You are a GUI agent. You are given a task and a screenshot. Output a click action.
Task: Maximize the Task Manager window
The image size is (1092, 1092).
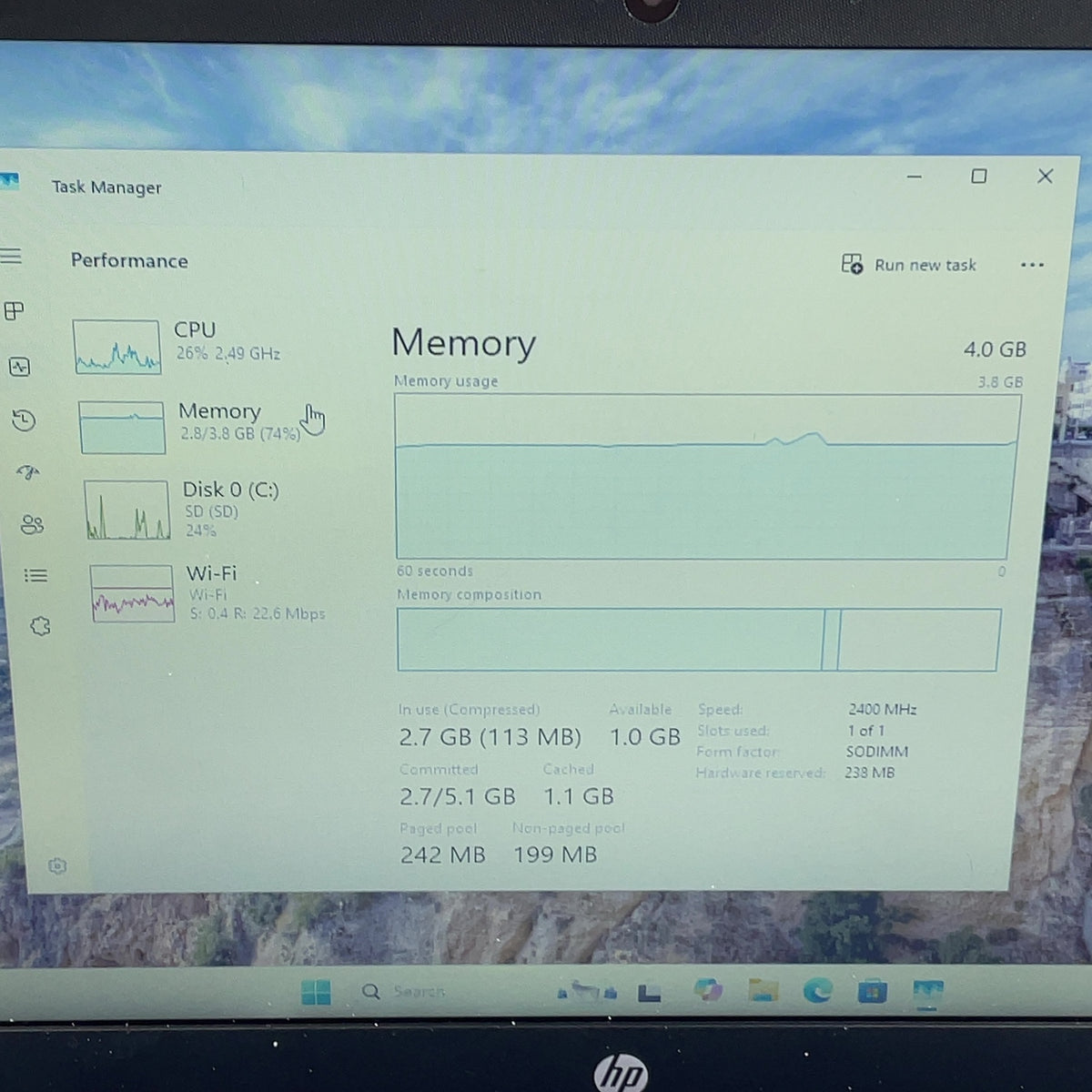[x=979, y=177]
